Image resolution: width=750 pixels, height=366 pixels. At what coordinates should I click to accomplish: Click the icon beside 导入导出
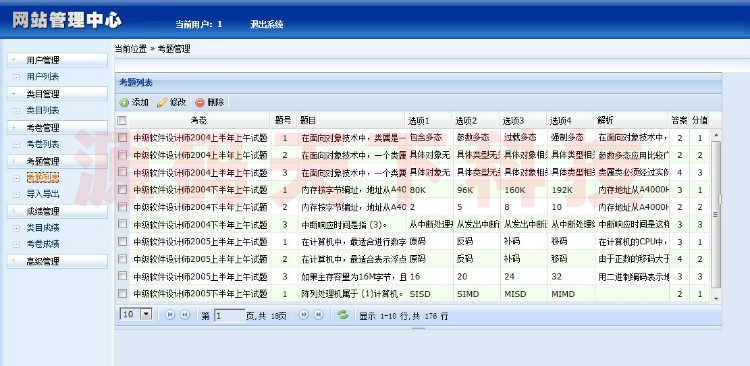(x=17, y=194)
